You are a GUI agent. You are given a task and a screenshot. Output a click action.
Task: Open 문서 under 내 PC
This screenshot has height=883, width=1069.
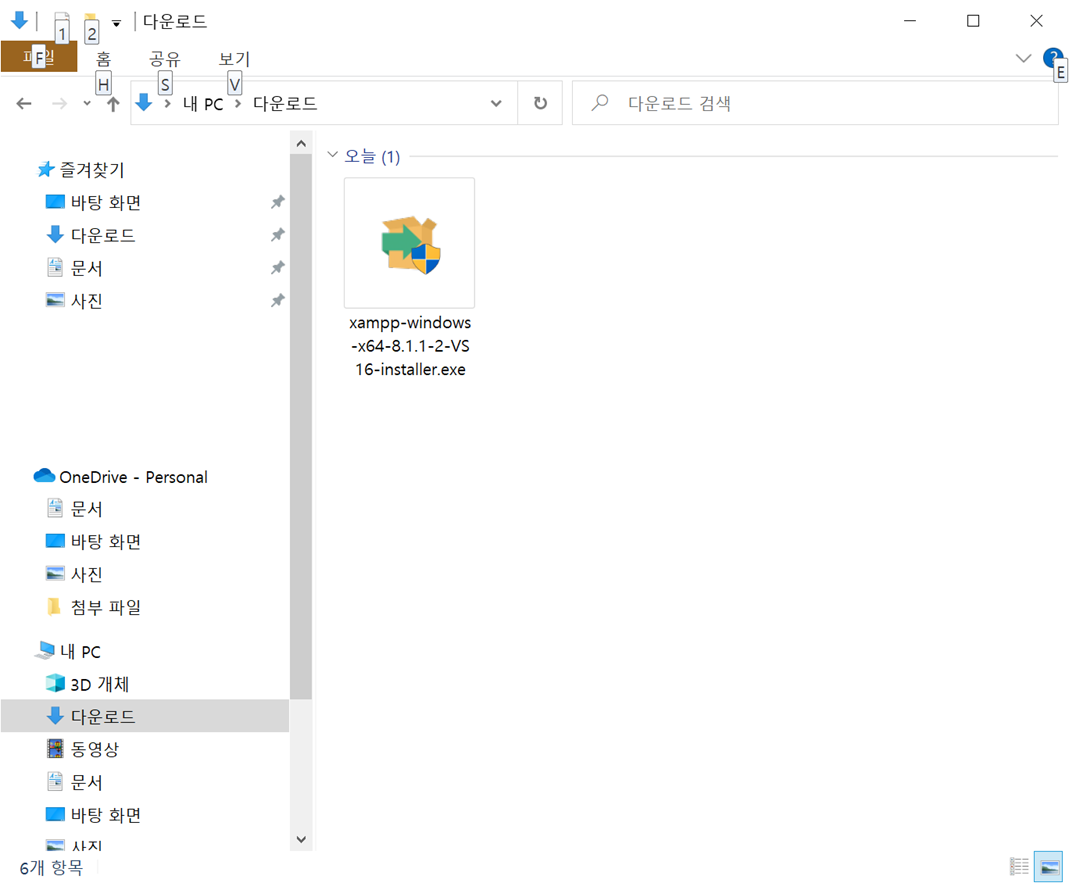87,781
